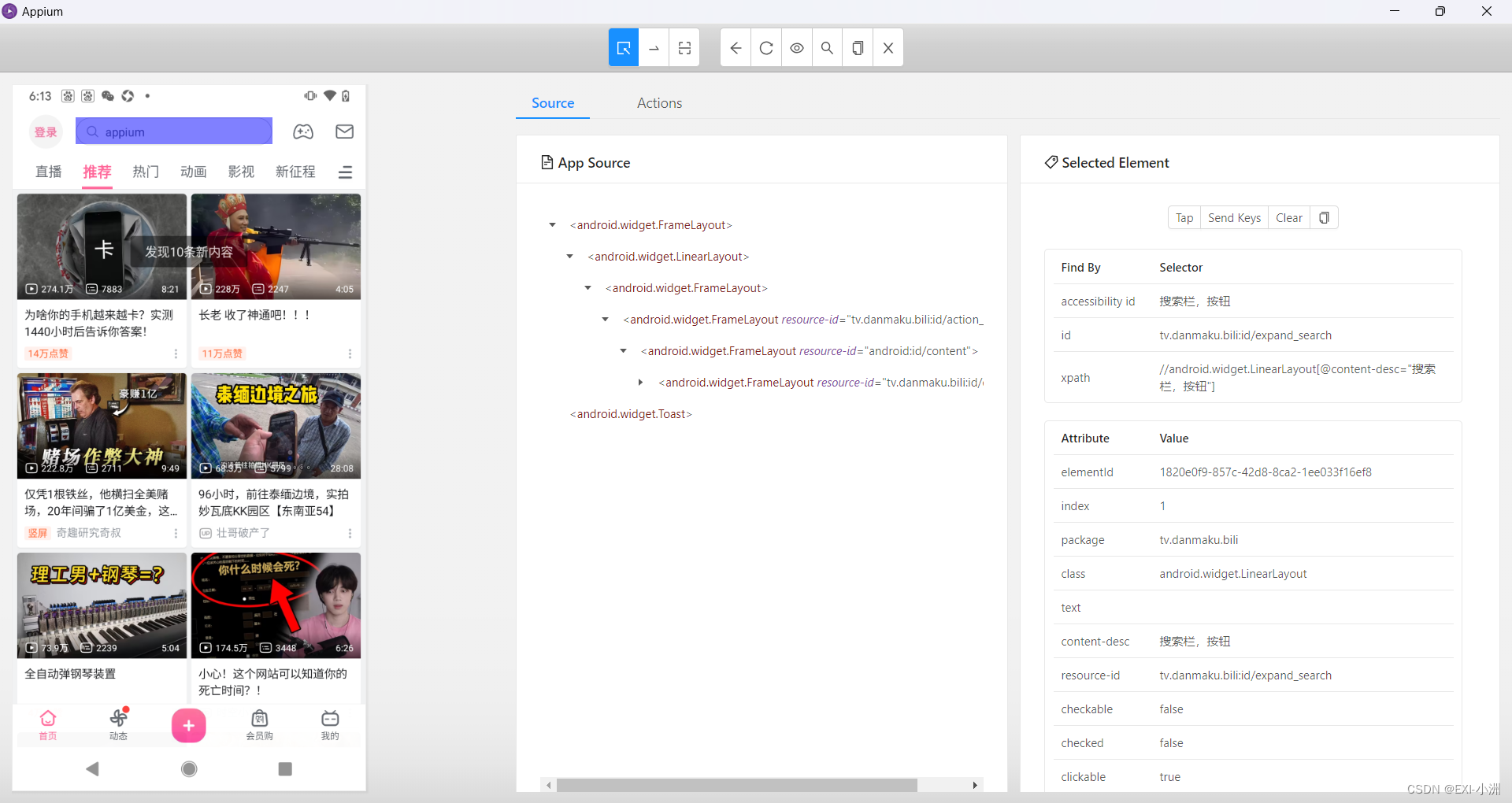1512x803 pixels.
Task: Tap the 我的 icon in bottom bar
Action: pyautogui.click(x=330, y=724)
